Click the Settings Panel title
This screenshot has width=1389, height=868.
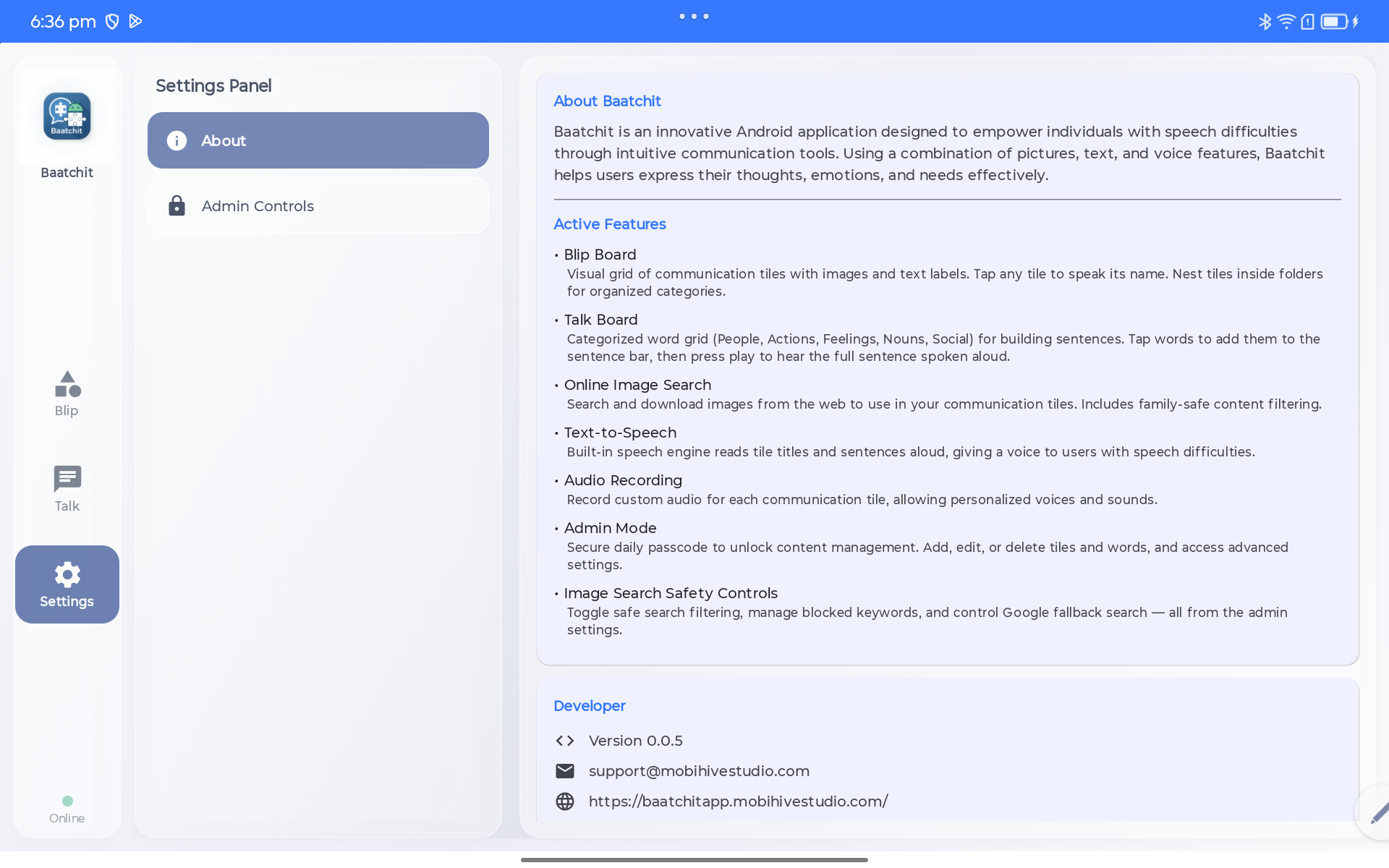[213, 85]
